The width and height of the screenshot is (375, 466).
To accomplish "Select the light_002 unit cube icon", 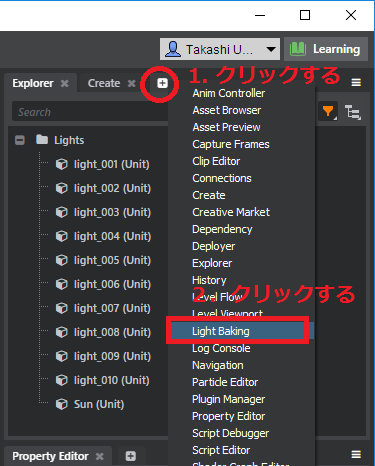I will click(62, 188).
